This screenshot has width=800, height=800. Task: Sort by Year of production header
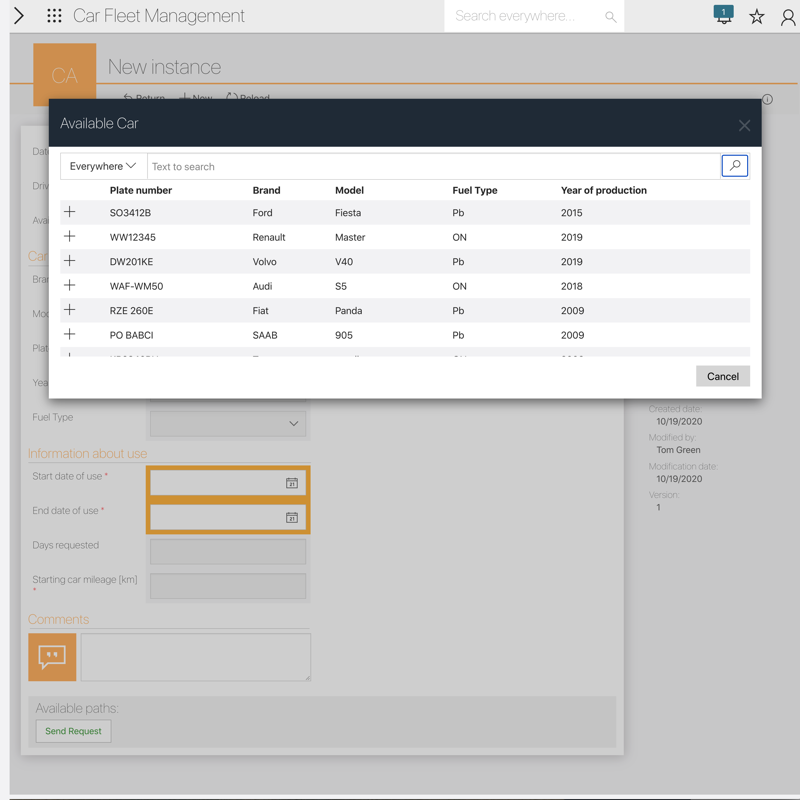click(604, 190)
